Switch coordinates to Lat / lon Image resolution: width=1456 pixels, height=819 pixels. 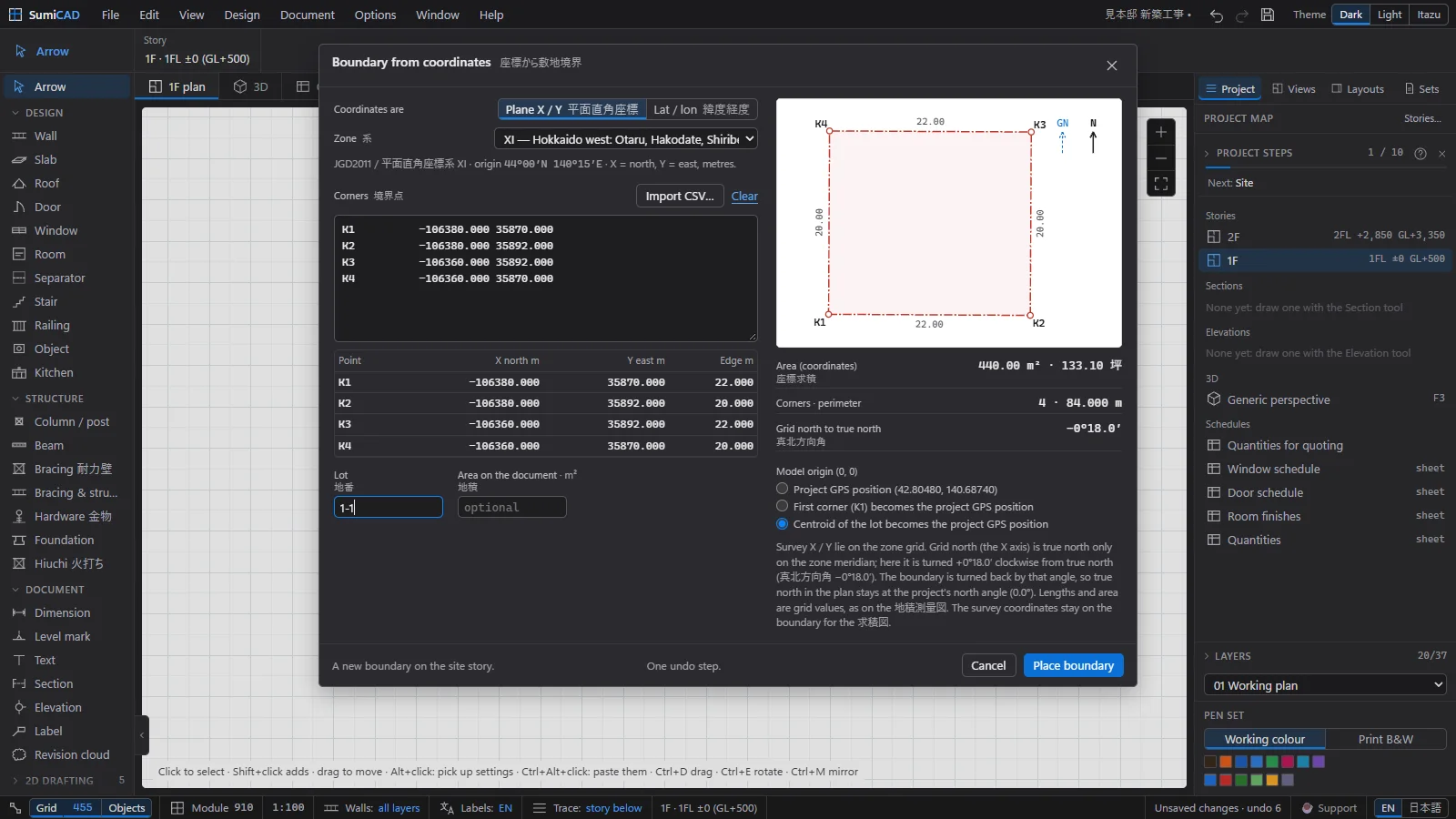coord(702,110)
